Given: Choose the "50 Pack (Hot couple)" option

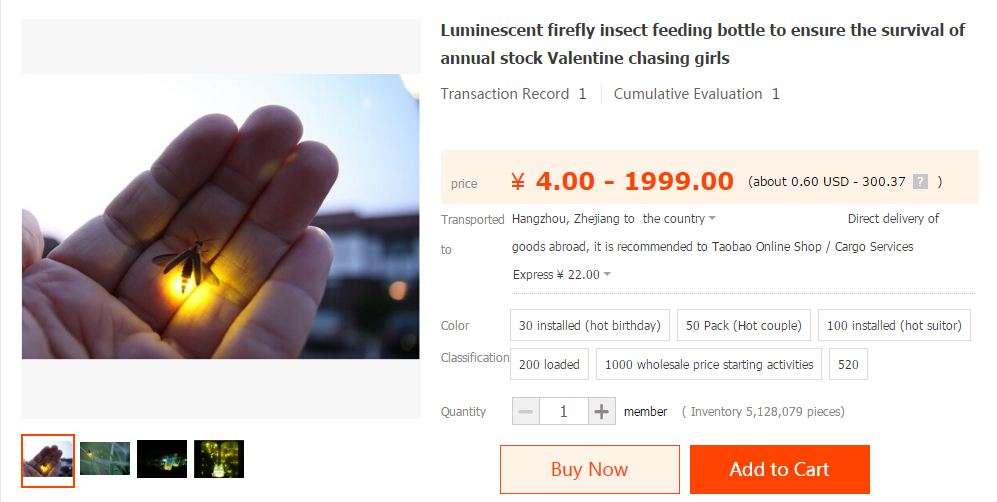Looking at the screenshot, I should (744, 325).
